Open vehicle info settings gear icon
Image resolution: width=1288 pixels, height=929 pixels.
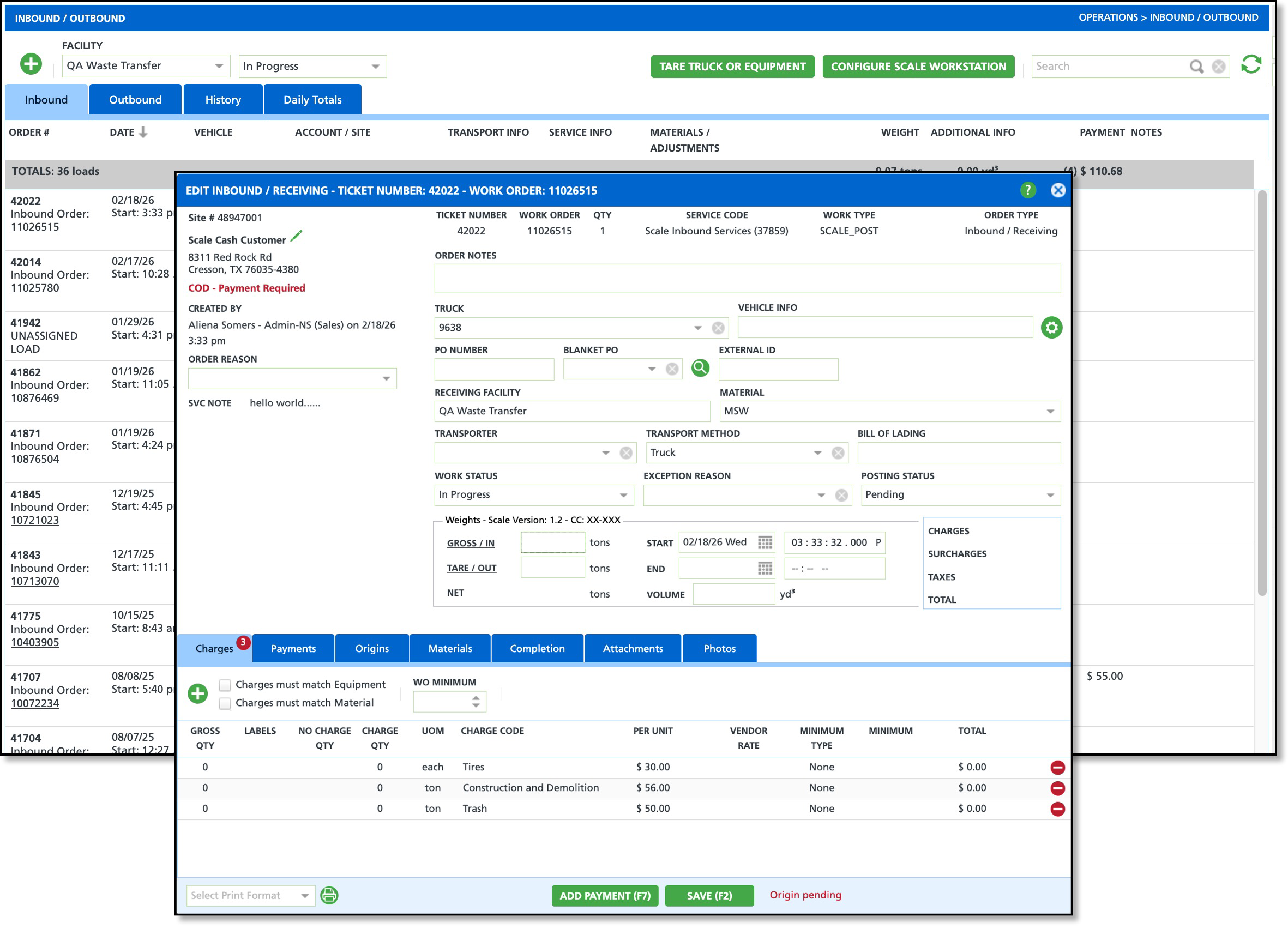click(x=1051, y=328)
